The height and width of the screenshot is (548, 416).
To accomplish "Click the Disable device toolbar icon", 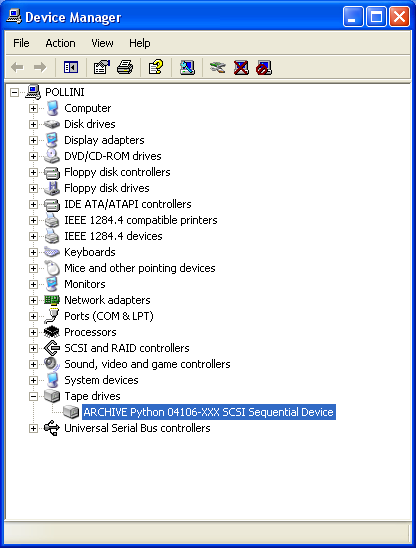I will click(x=264, y=67).
